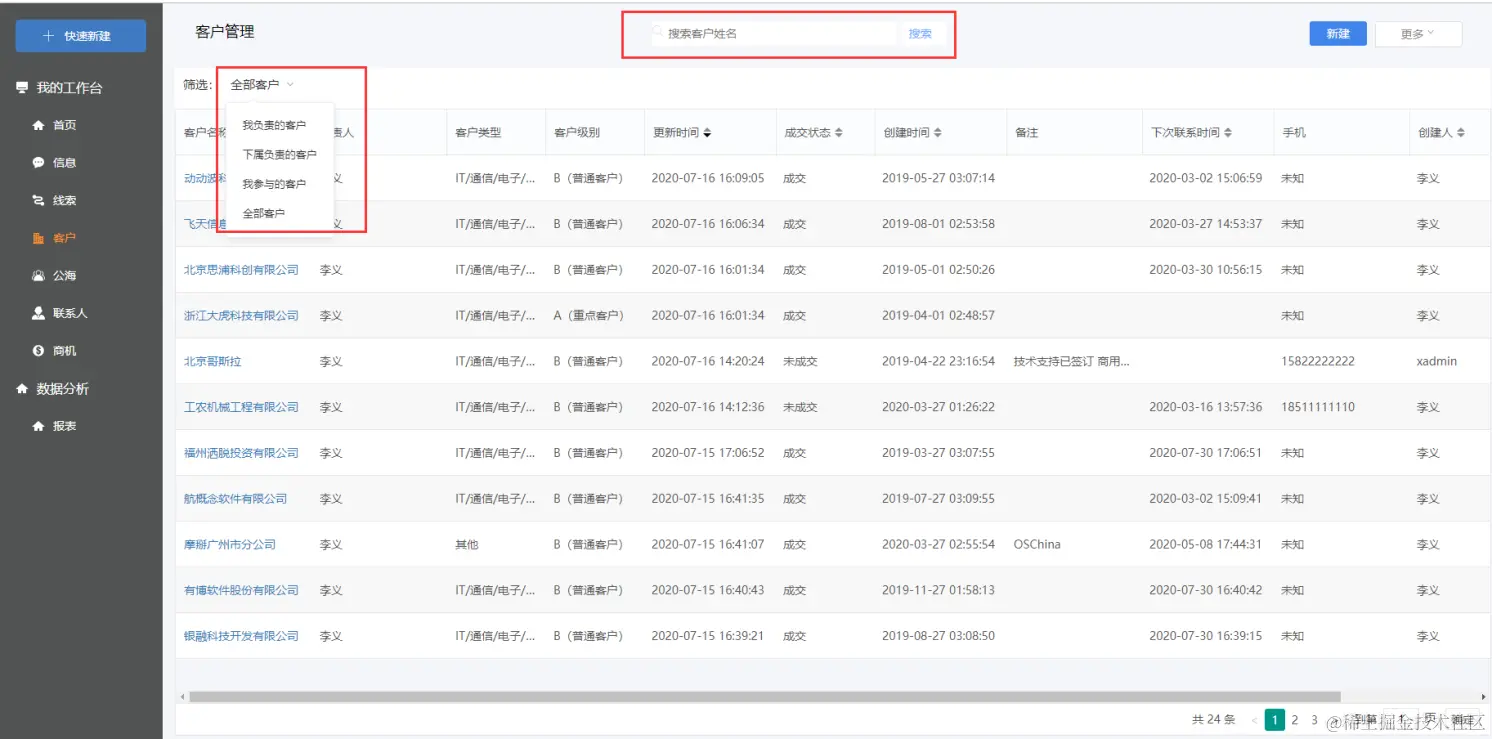Click the scrollbar left arrow
Screen dimensions: 1492x739
[182, 697]
